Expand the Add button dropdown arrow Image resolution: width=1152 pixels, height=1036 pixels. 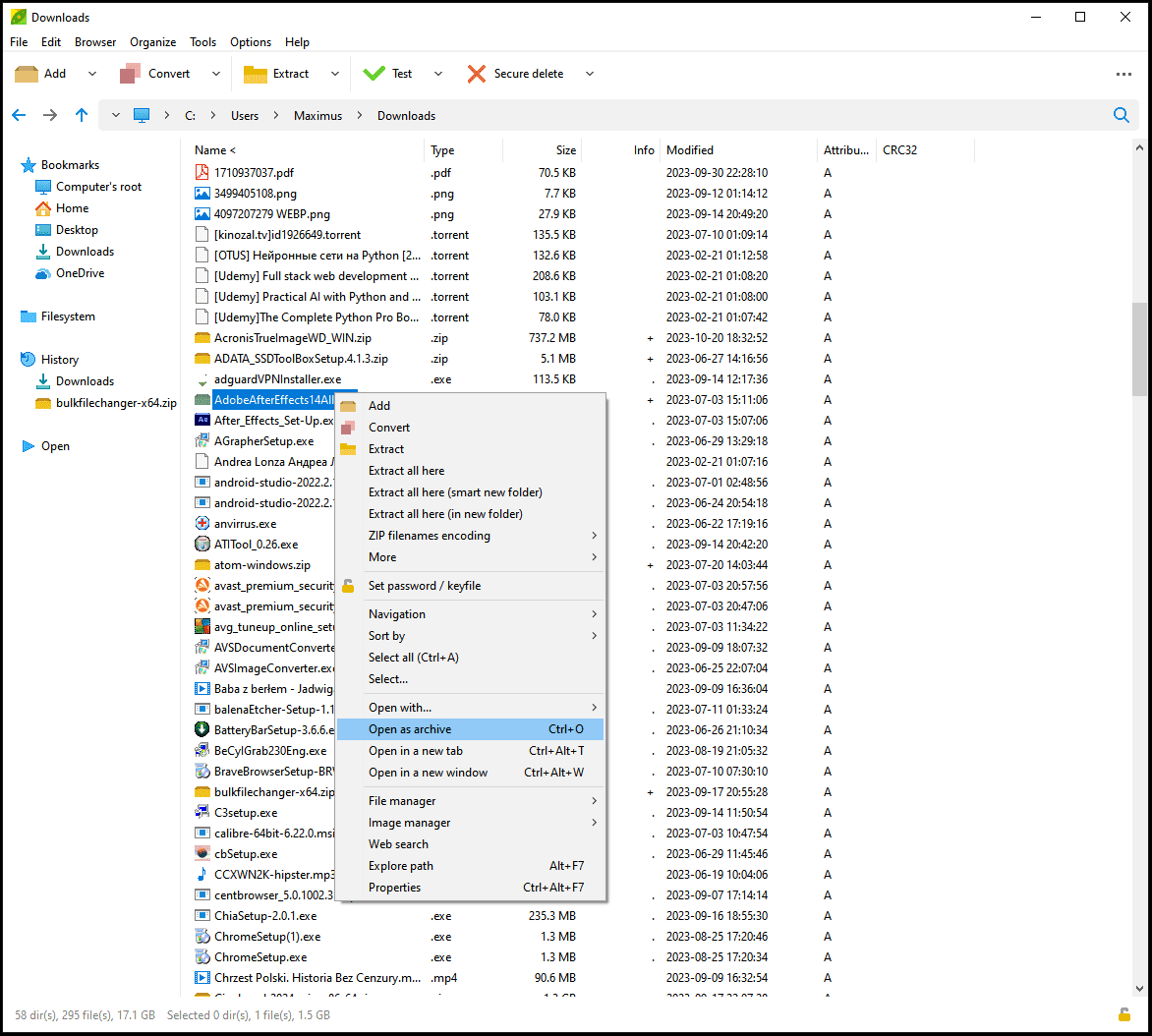pyautogui.click(x=91, y=74)
